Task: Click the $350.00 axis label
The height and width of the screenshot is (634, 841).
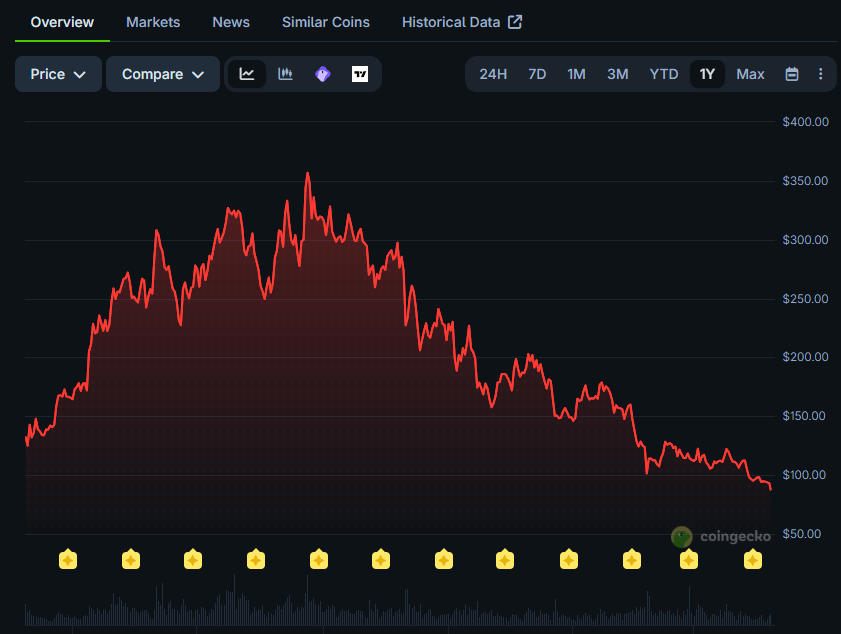Action: [x=805, y=181]
